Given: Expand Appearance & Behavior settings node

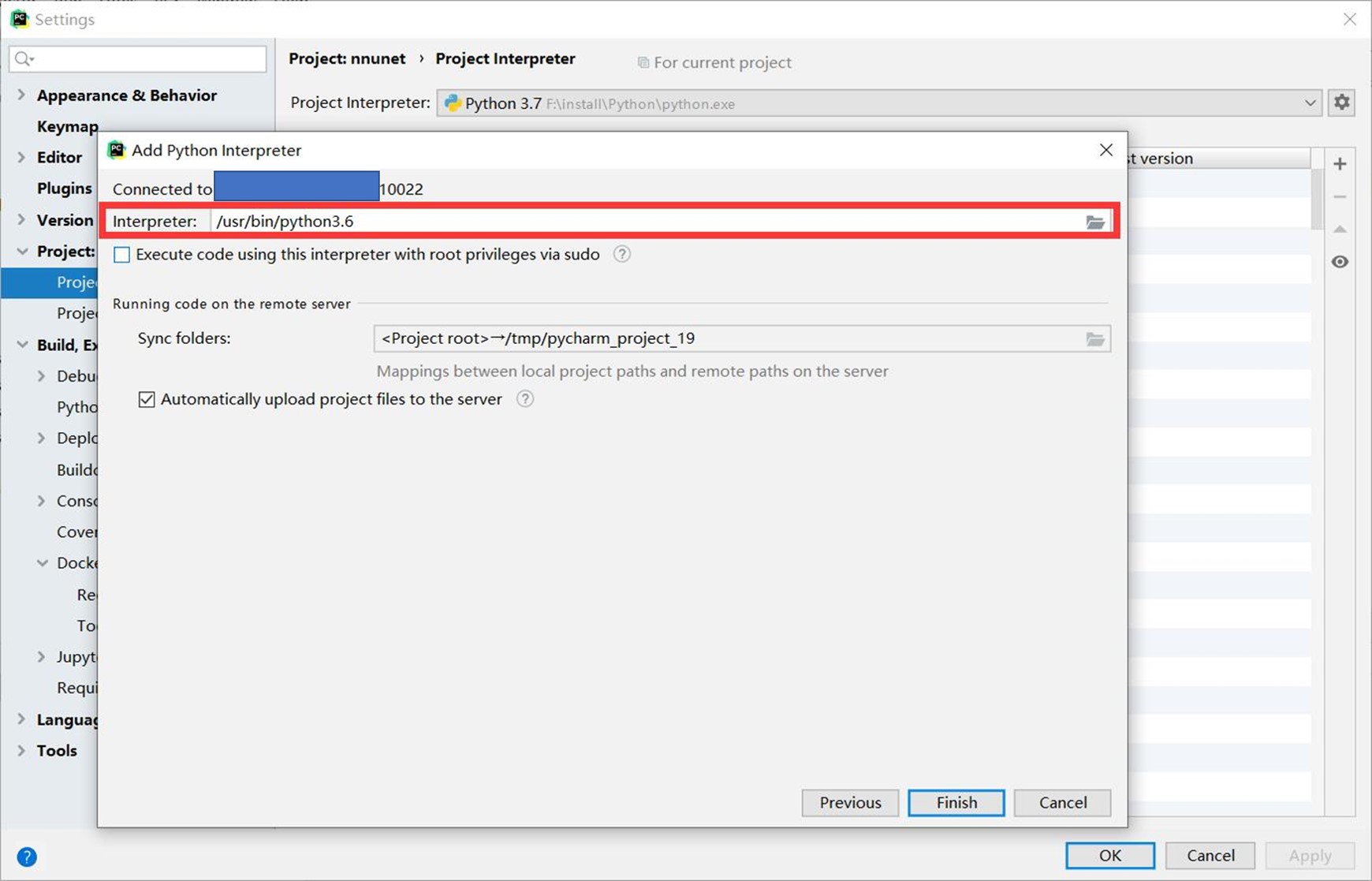Looking at the screenshot, I should tap(21, 95).
